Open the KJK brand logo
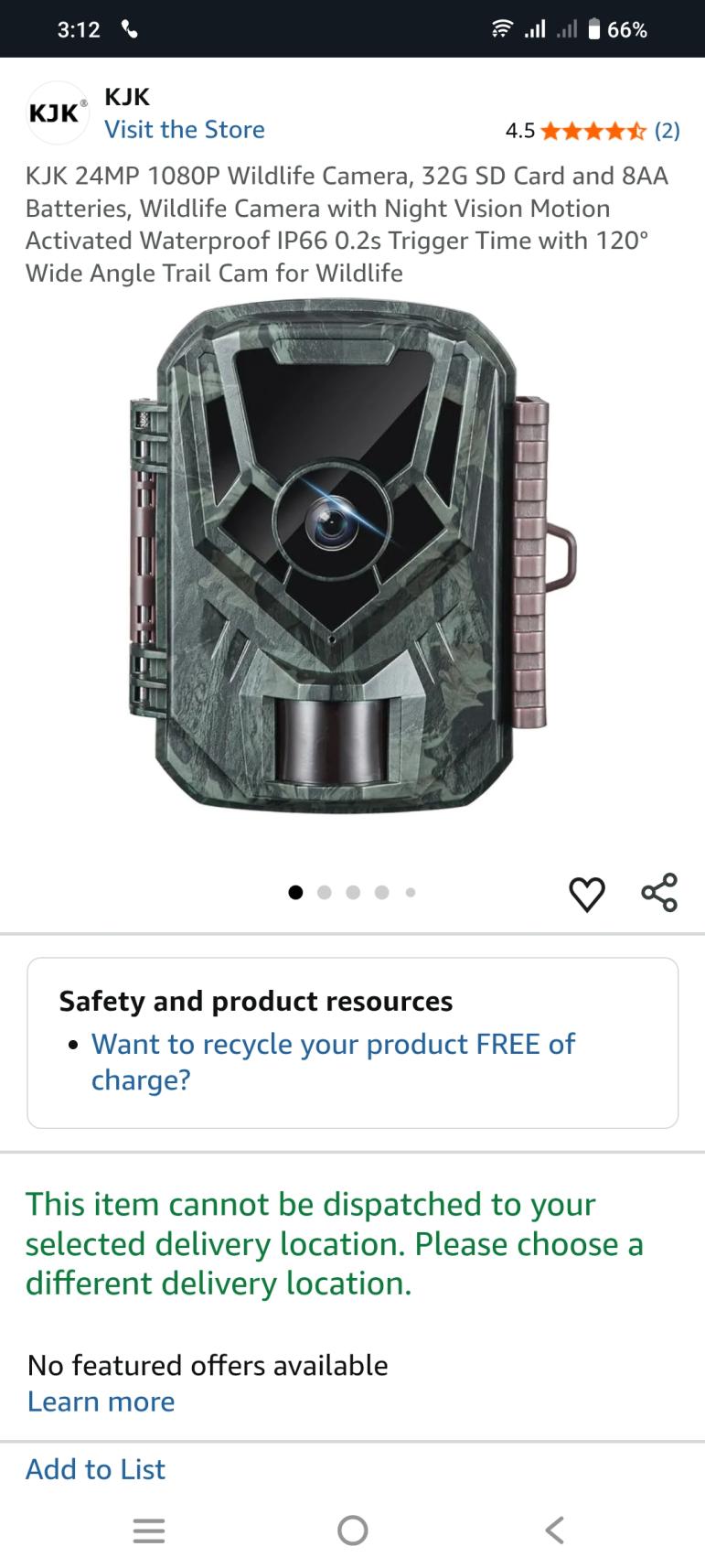Screen dimensions: 705x1568 57,113
